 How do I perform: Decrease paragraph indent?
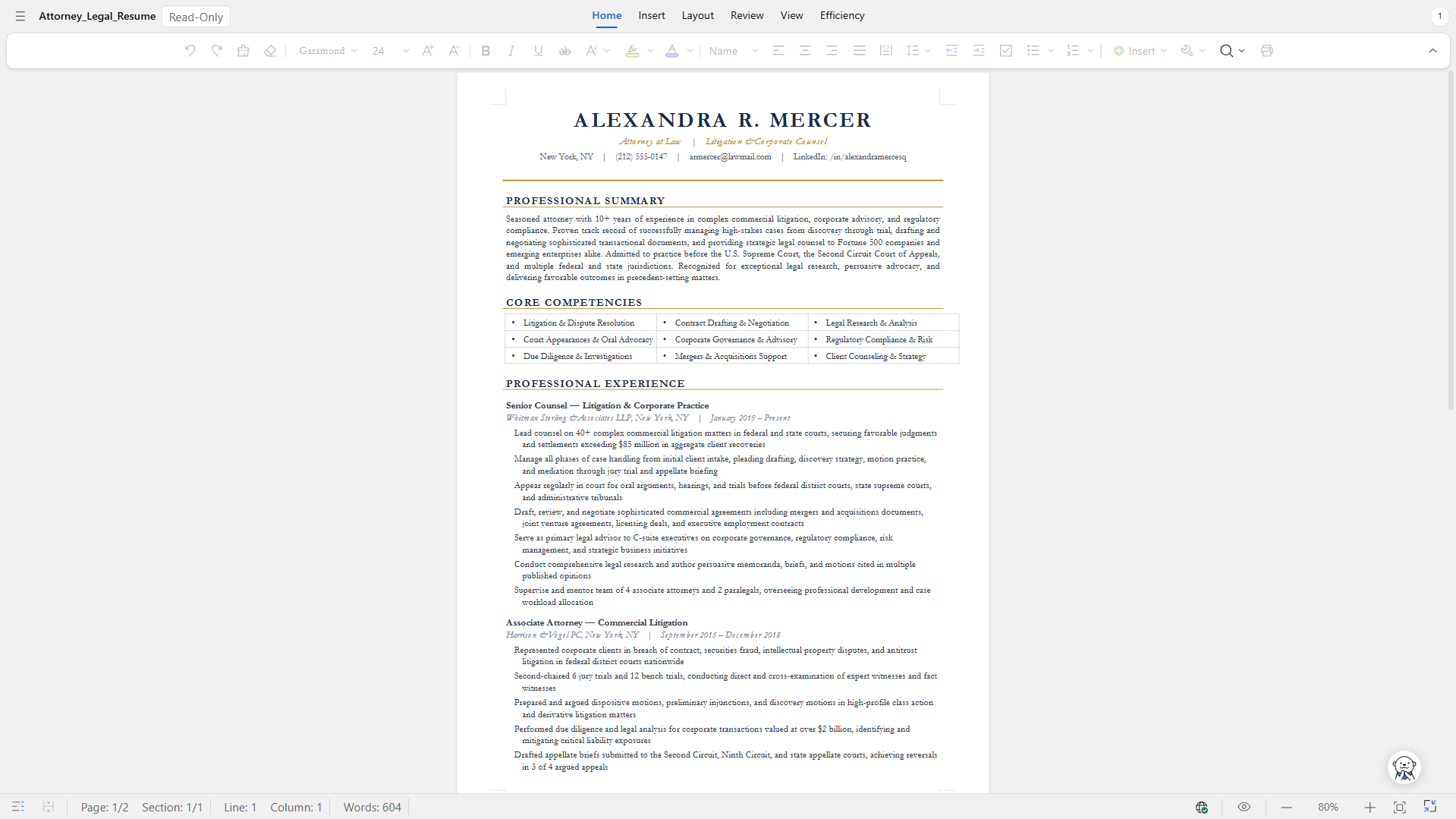click(951, 51)
